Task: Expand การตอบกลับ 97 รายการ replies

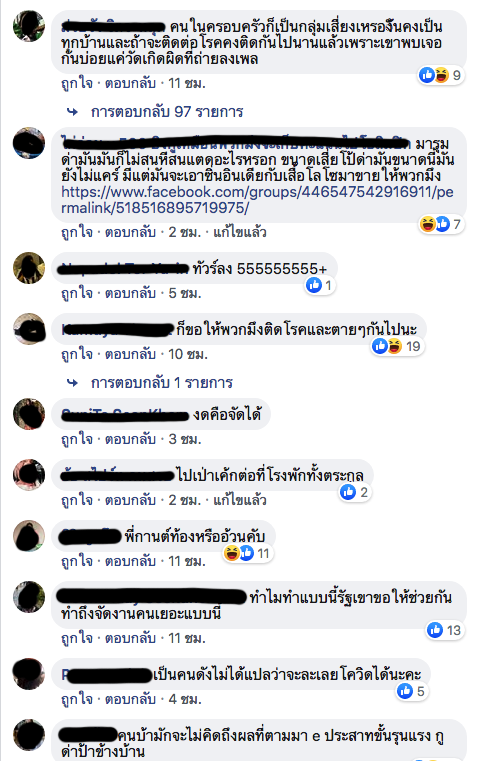Action: [x=167, y=112]
